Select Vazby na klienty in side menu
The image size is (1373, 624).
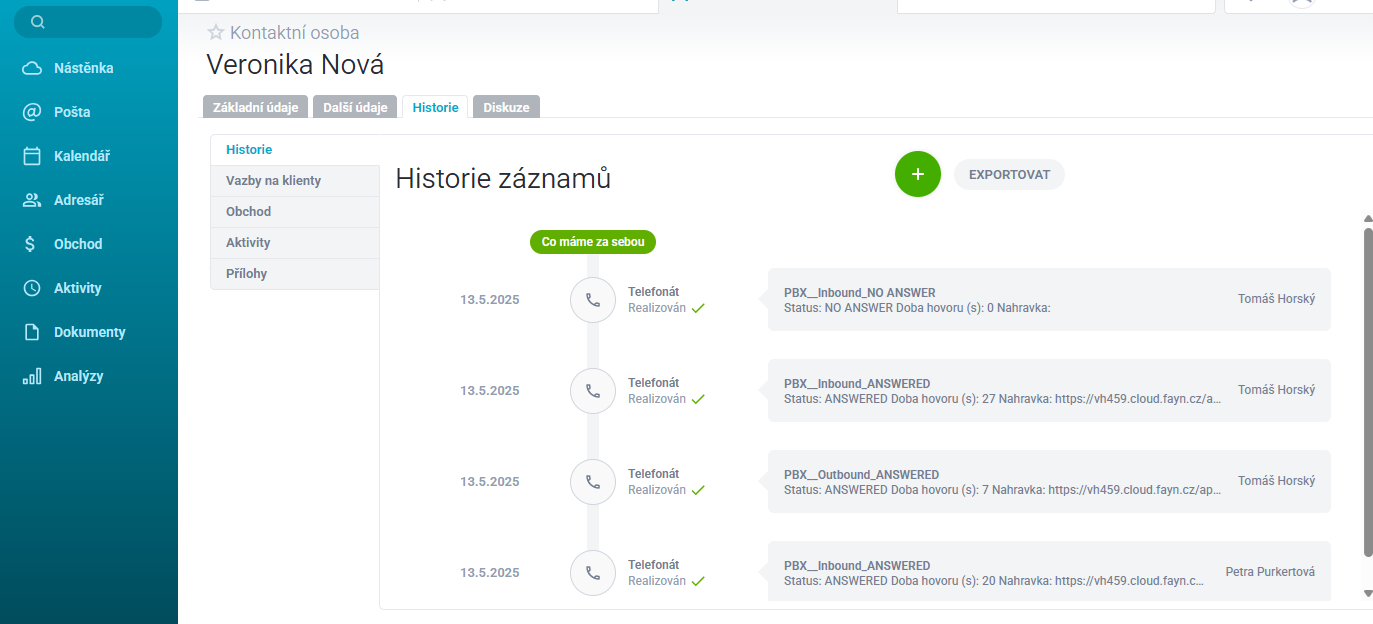tap(273, 181)
